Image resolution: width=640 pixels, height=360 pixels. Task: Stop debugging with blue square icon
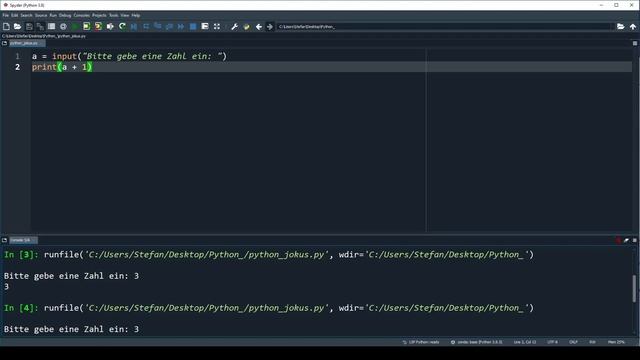(x=193, y=27)
